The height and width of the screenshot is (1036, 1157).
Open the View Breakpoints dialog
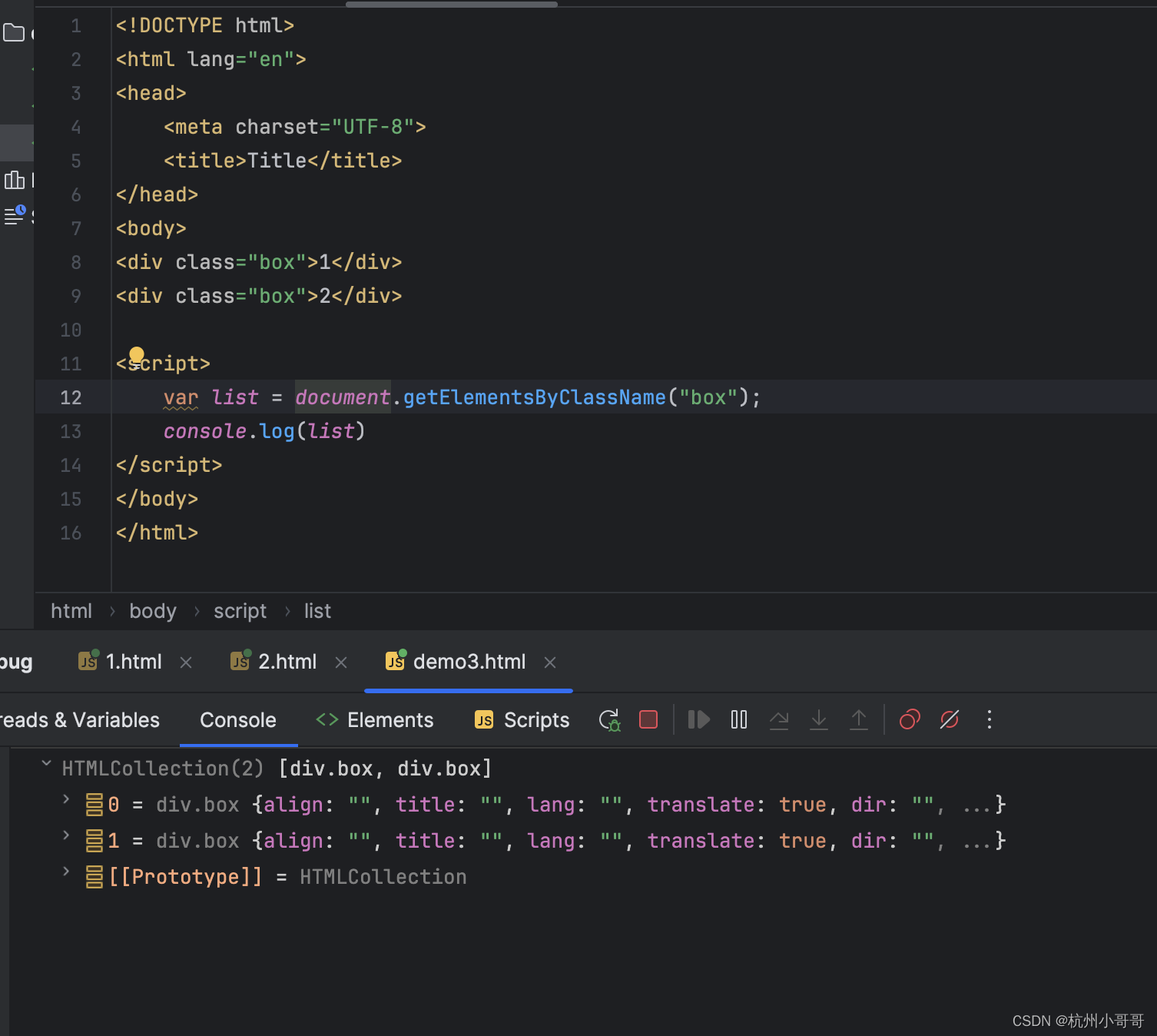pos(910,719)
